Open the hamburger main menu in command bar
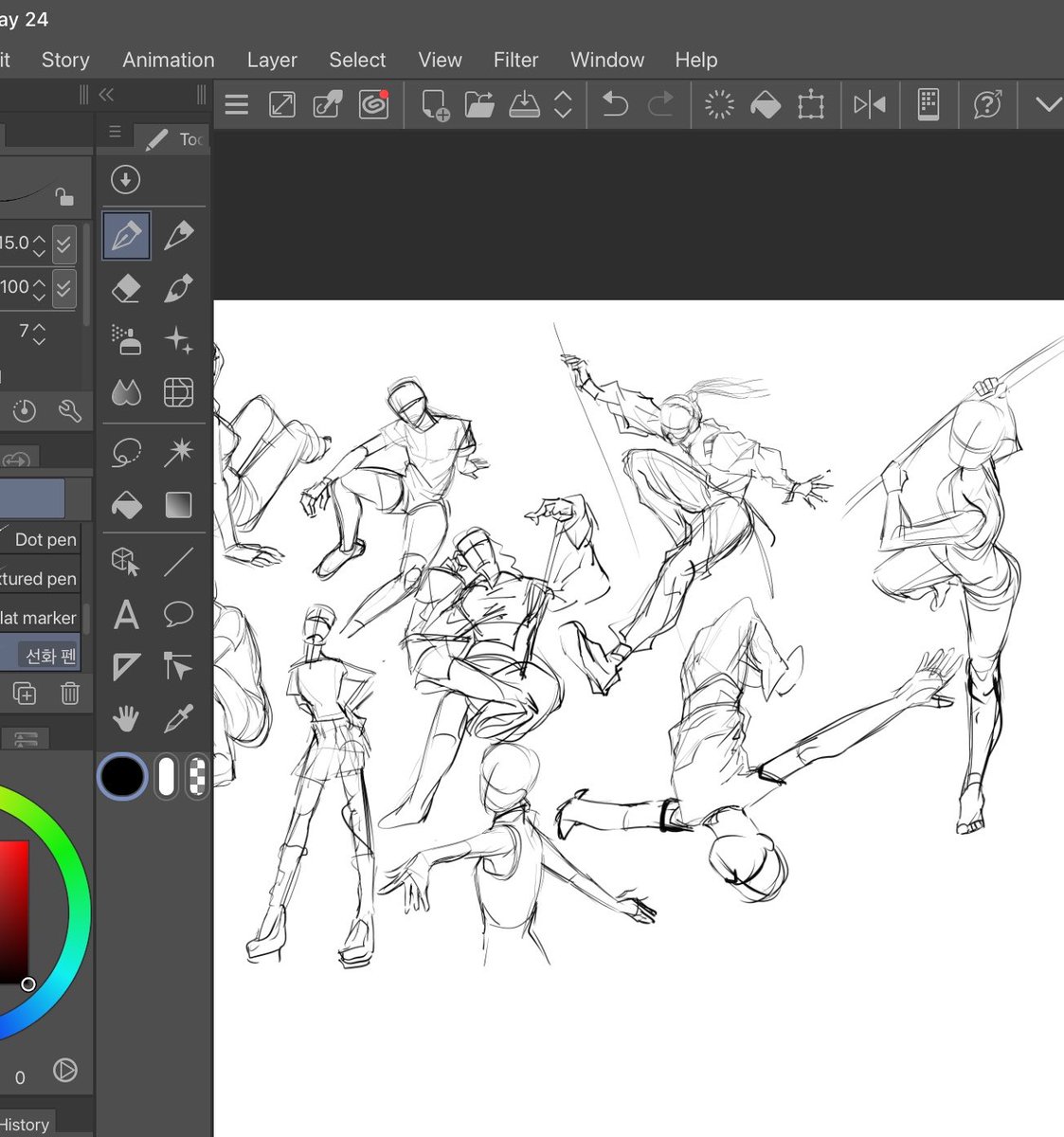The width and height of the screenshot is (1064, 1137). [x=237, y=104]
